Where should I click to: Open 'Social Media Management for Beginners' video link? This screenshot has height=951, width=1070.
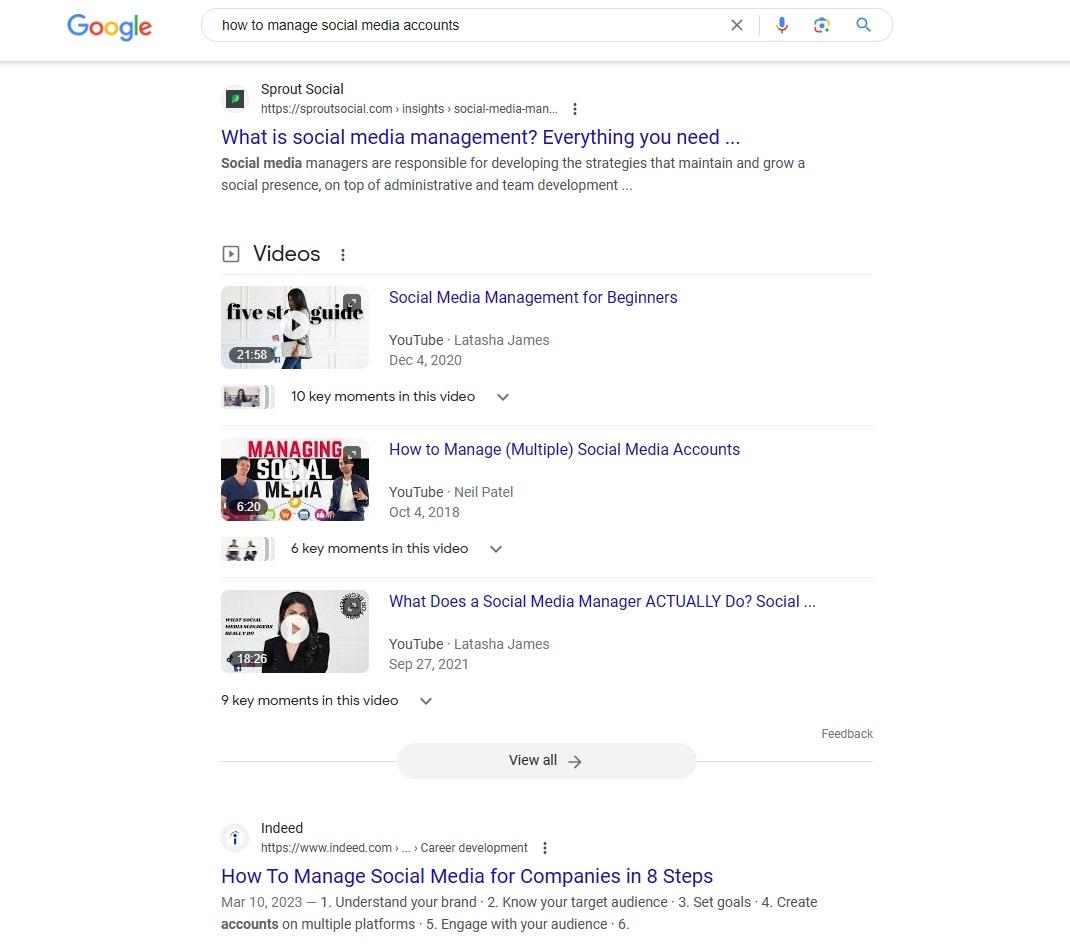[533, 297]
